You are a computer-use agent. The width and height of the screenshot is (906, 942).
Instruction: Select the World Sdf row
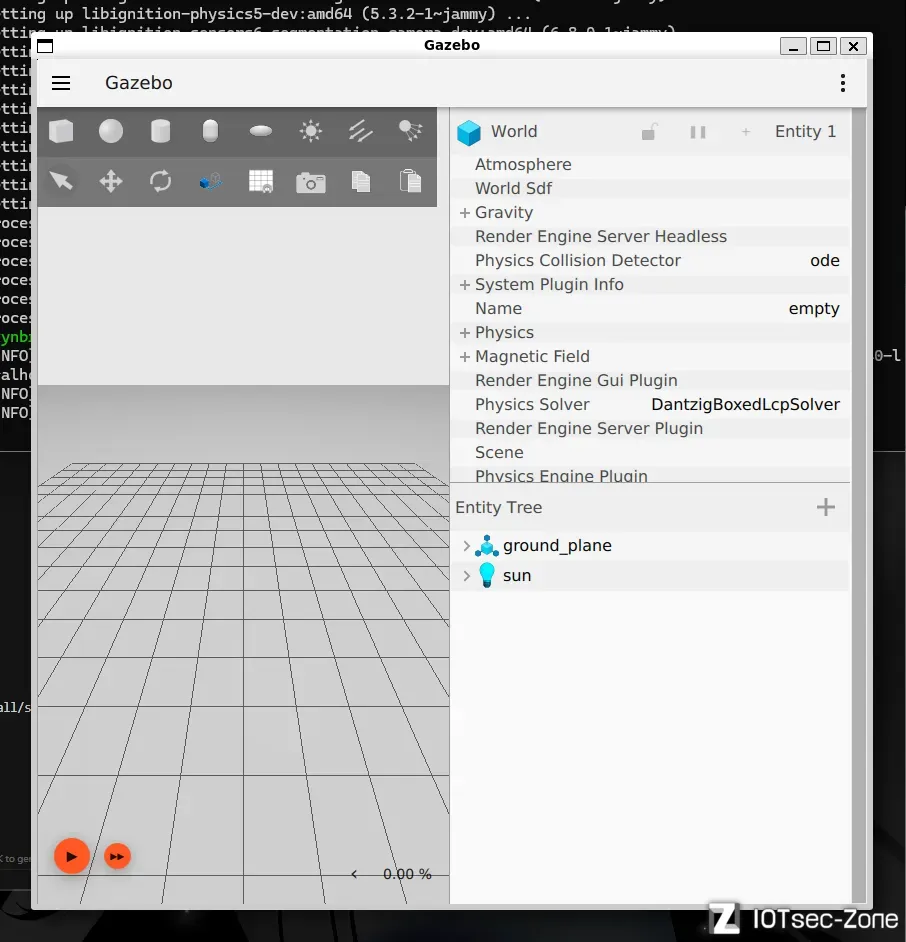point(651,189)
